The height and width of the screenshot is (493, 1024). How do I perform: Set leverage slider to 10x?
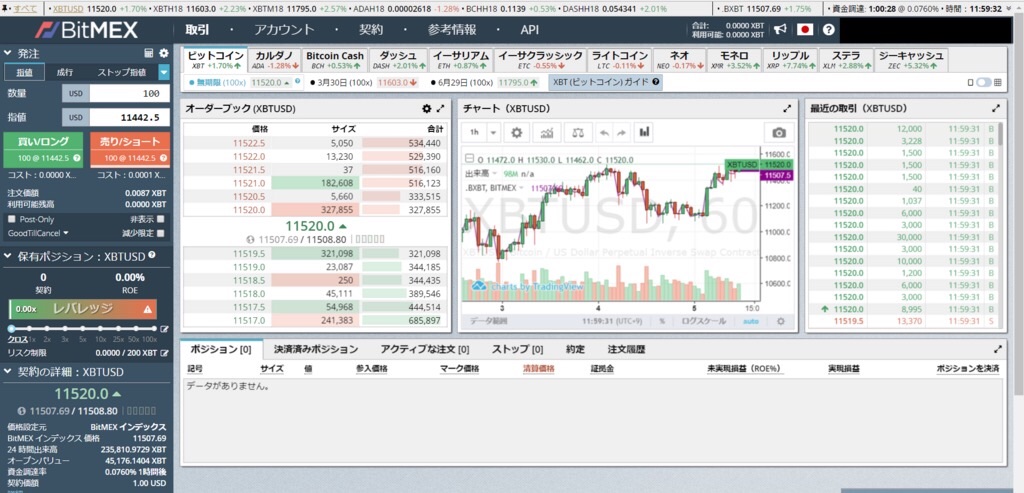(100, 328)
